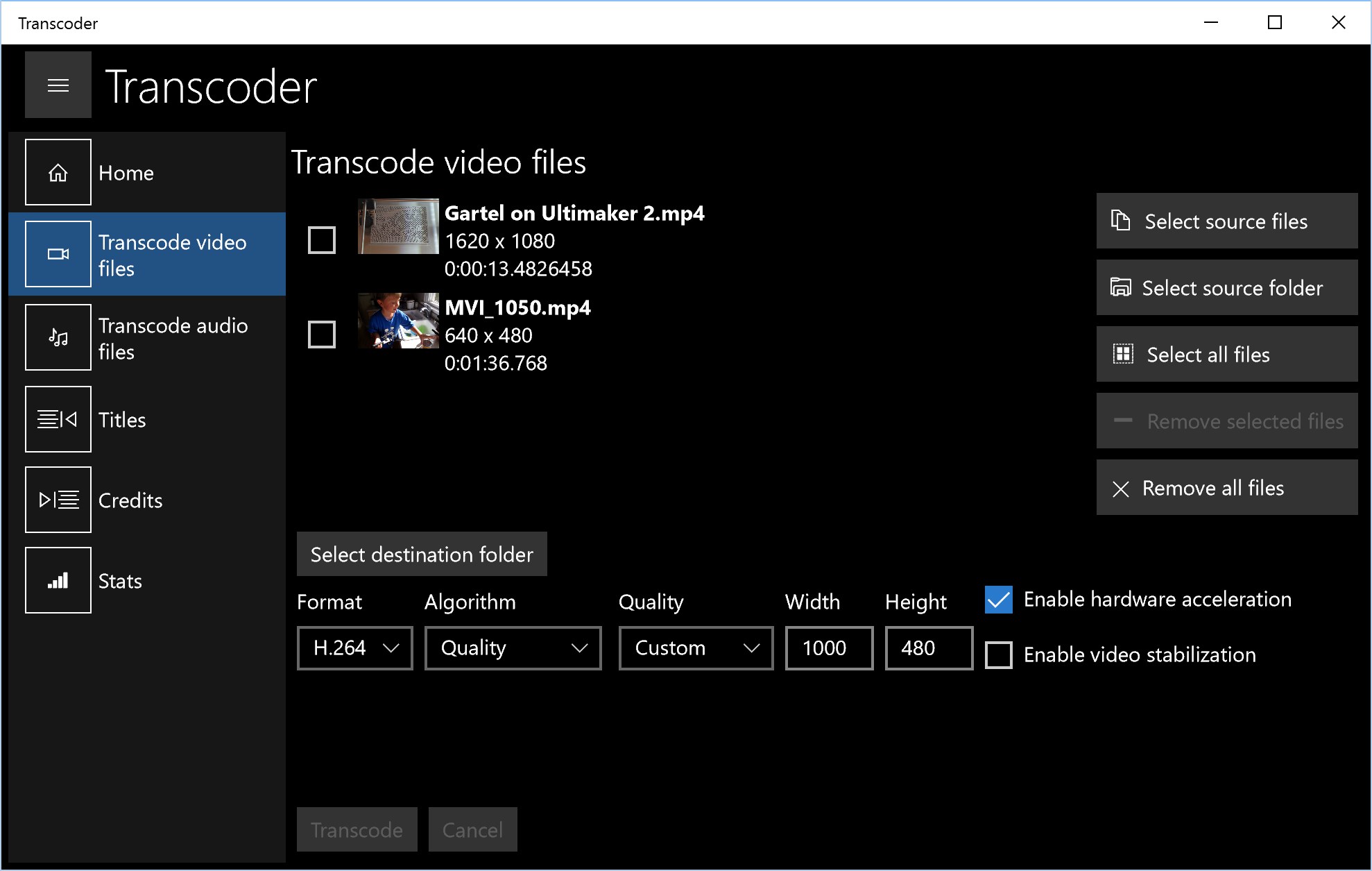Open the Quality dropdown showing Custom
The height and width of the screenshot is (871, 1372).
coord(694,648)
